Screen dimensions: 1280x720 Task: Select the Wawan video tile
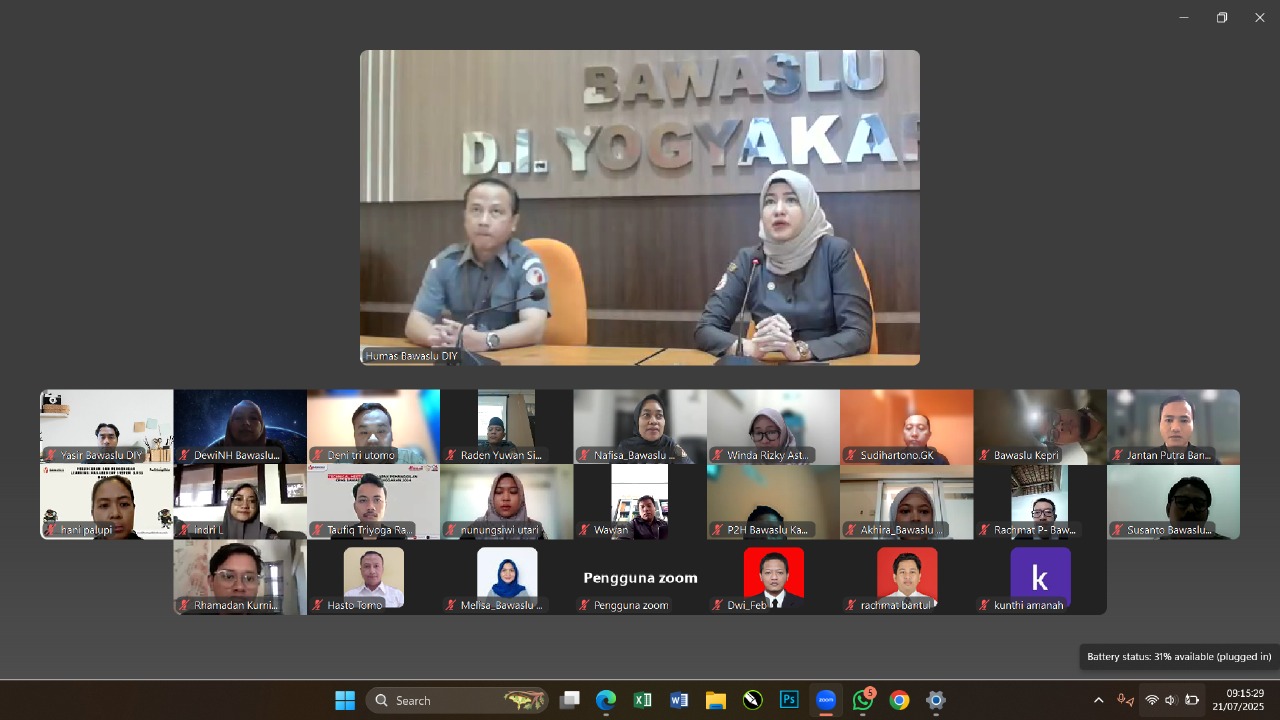point(640,502)
